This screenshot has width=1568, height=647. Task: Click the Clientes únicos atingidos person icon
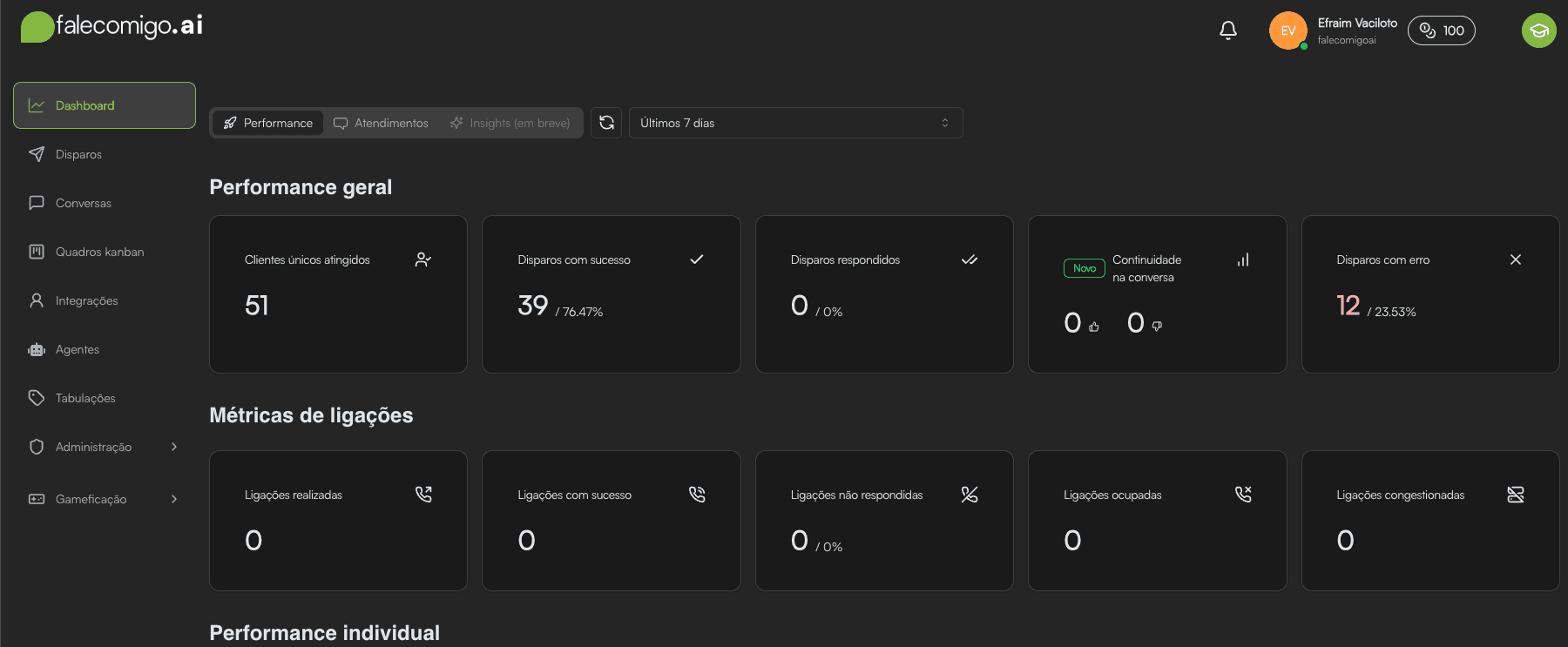point(423,259)
